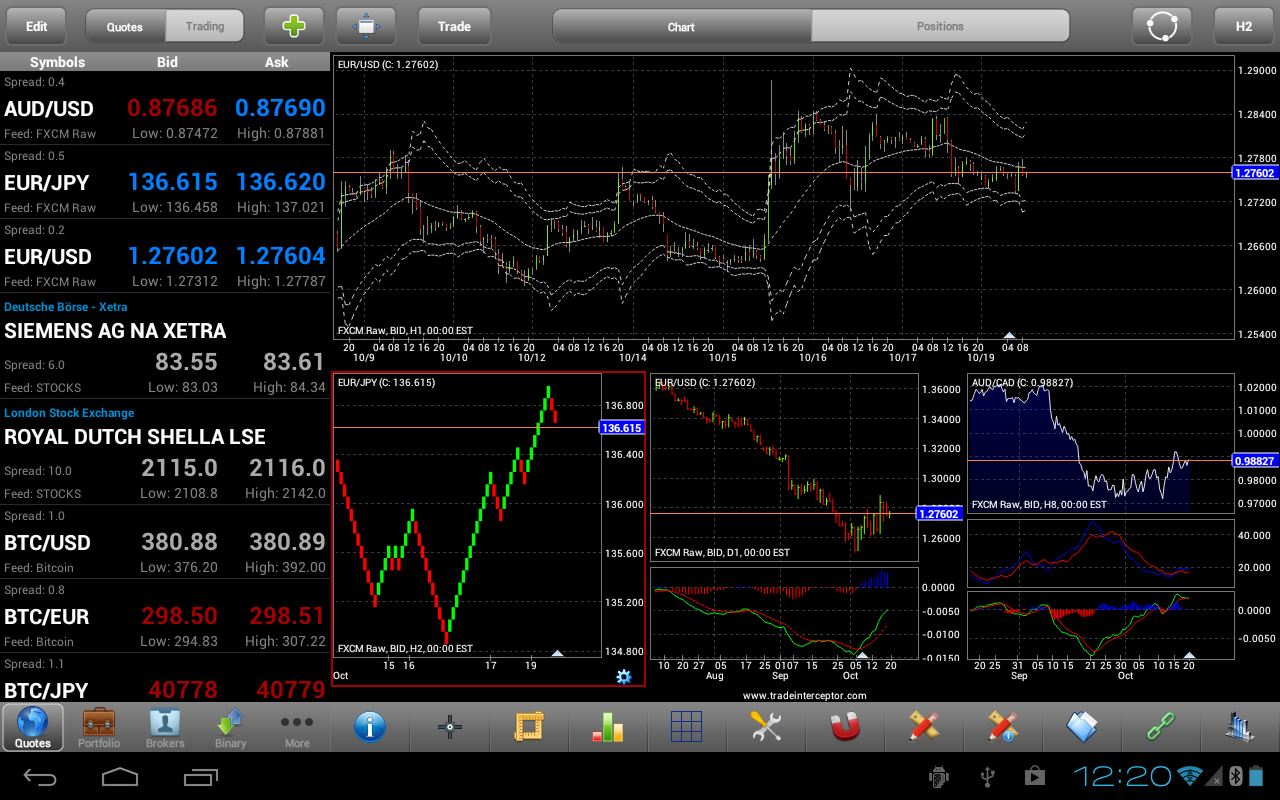
Task: Tap EUR/USD ask price 1.27604
Action: [281, 256]
